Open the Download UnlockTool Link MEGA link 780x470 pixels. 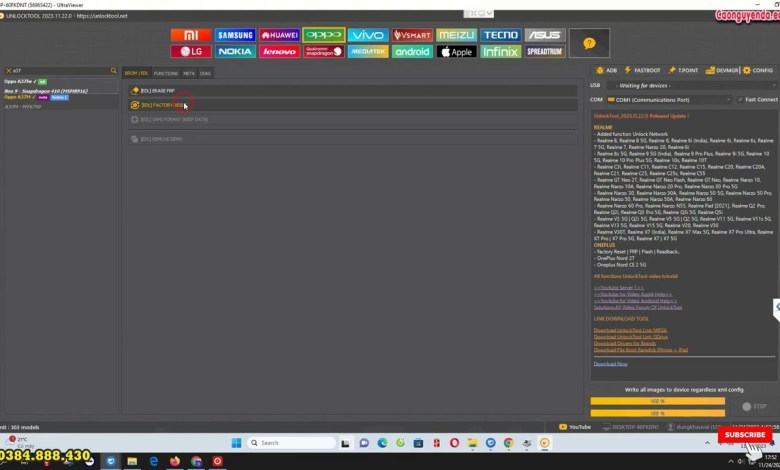click(630, 330)
